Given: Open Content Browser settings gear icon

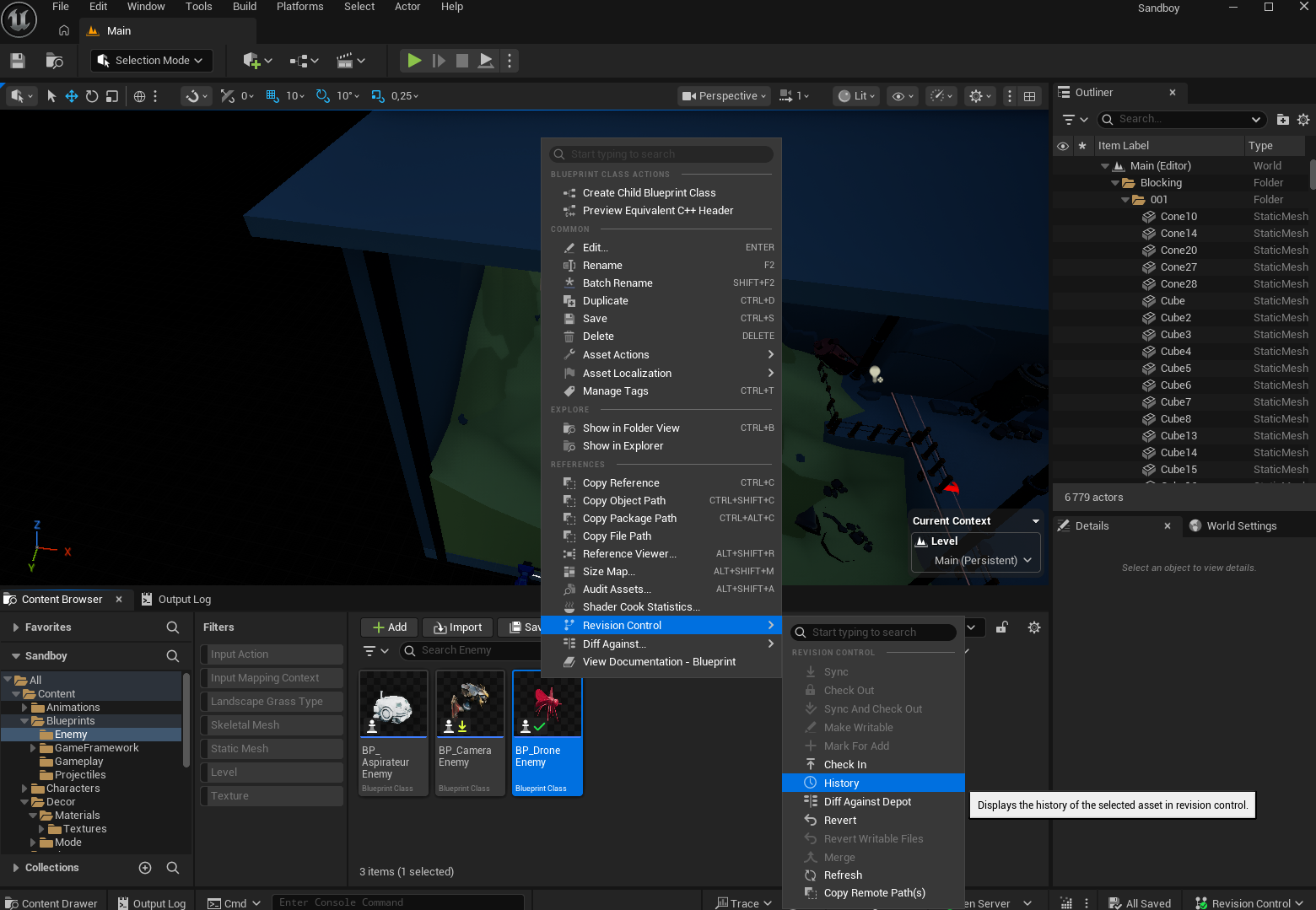Looking at the screenshot, I should [1034, 627].
